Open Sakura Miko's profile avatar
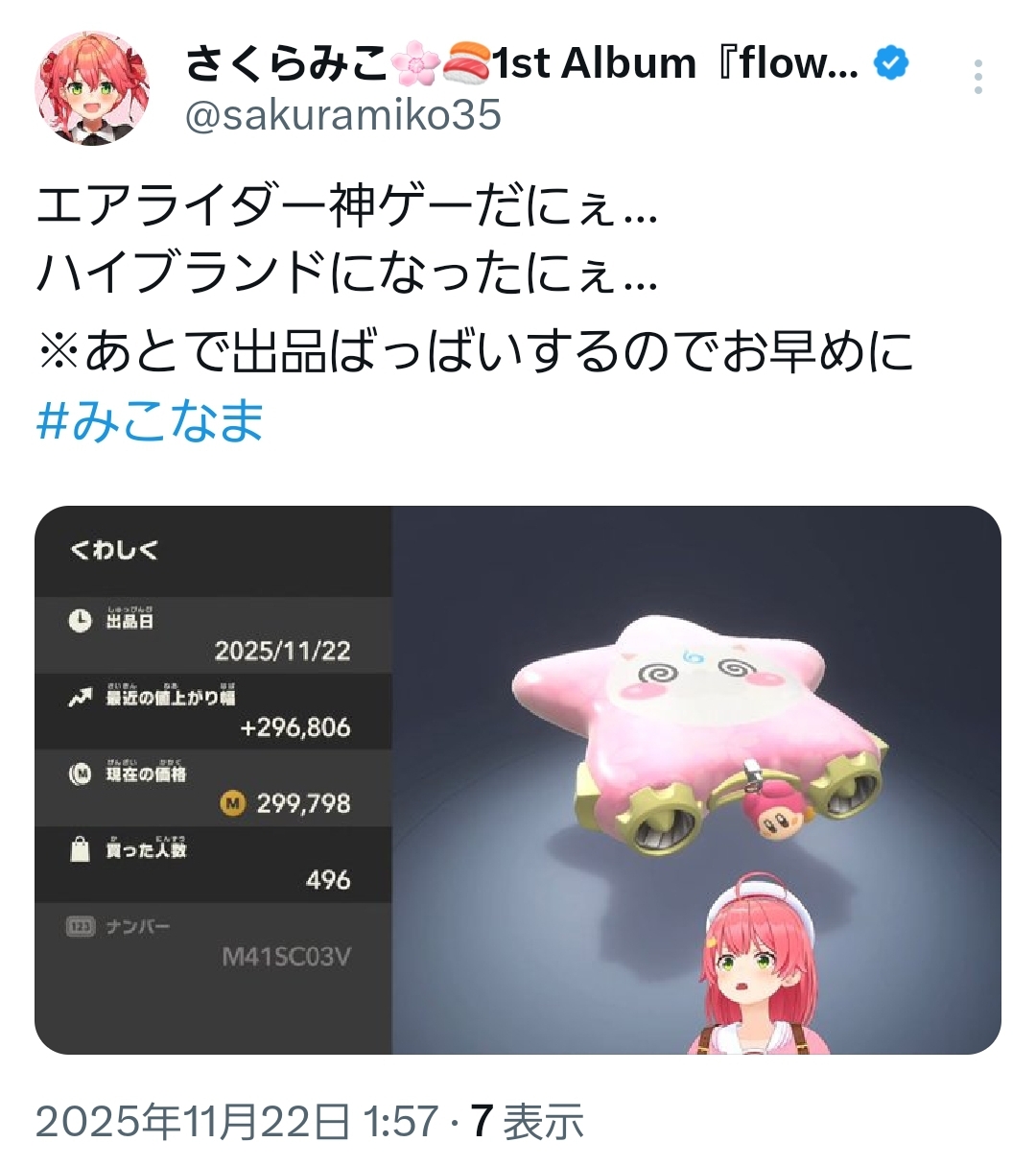1036x1166 pixels. [92, 87]
